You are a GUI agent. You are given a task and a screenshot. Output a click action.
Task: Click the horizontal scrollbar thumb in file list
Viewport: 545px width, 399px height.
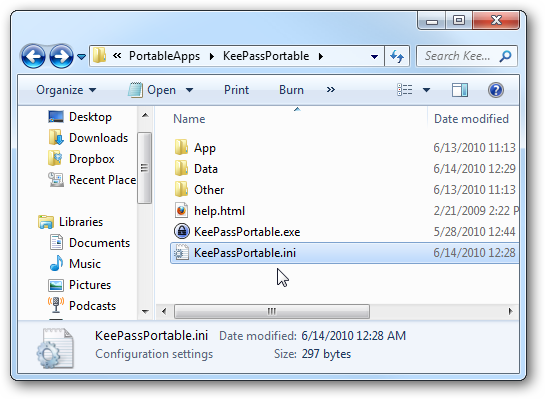click(x=272, y=311)
